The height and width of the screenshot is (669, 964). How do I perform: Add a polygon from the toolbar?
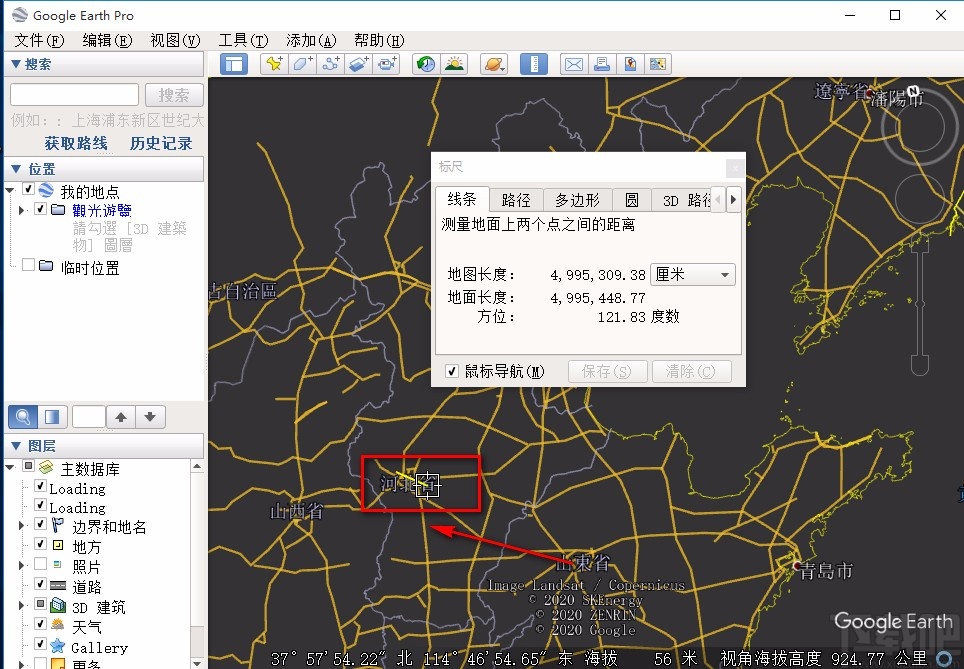click(x=302, y=64)
